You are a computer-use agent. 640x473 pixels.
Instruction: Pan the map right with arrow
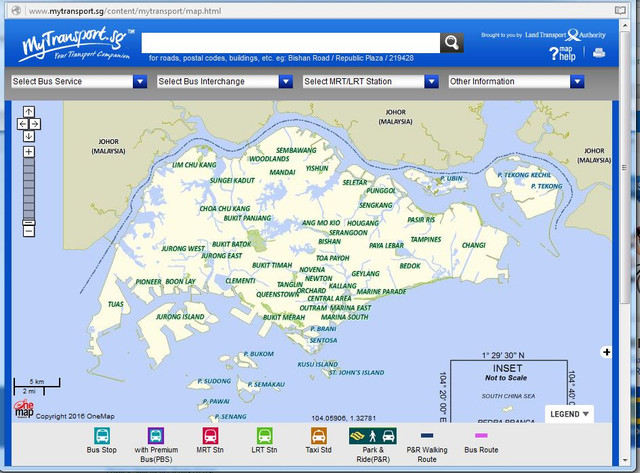pos(35,124)
